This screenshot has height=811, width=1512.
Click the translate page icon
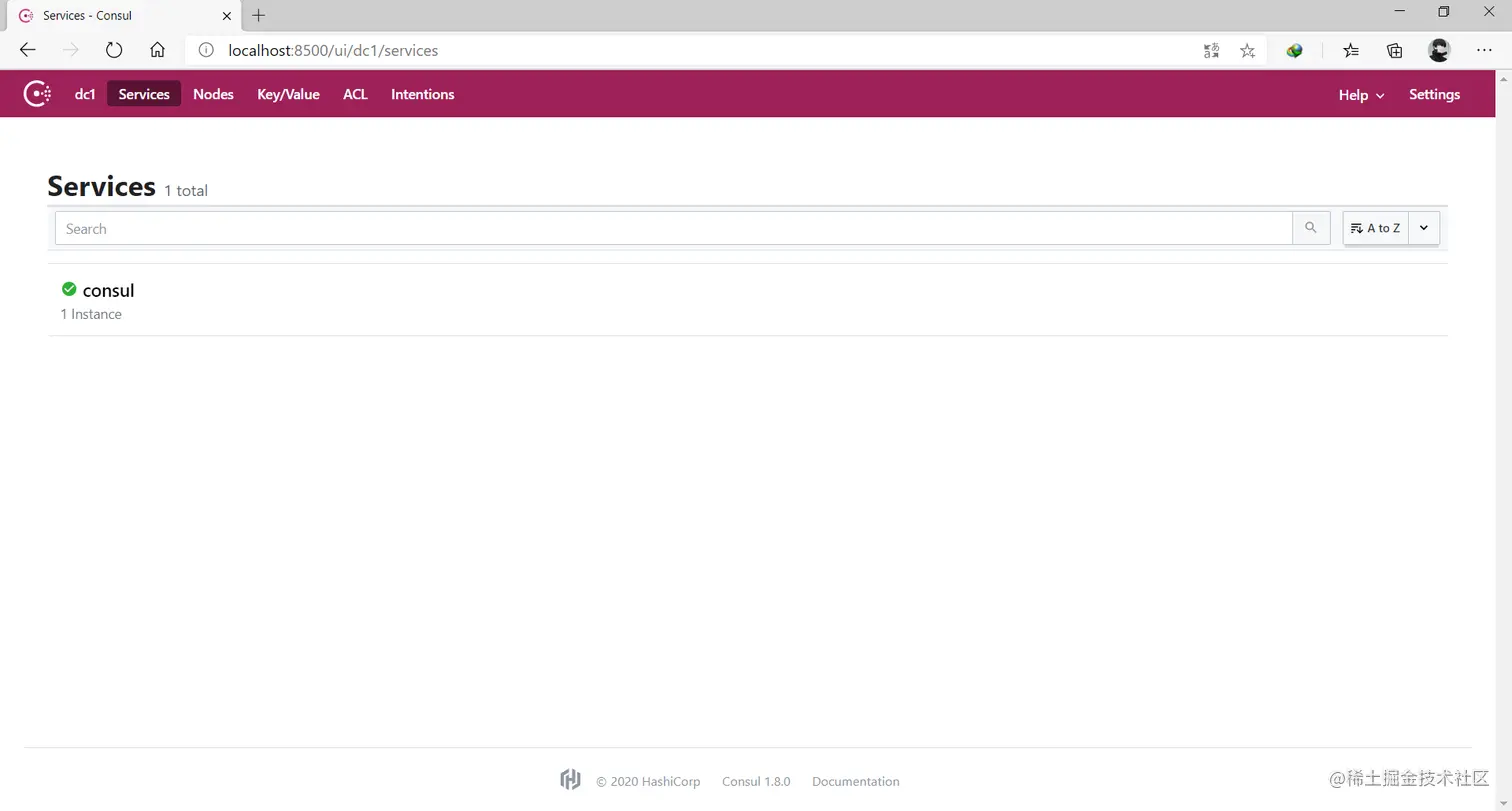(x=1211, y=50)
